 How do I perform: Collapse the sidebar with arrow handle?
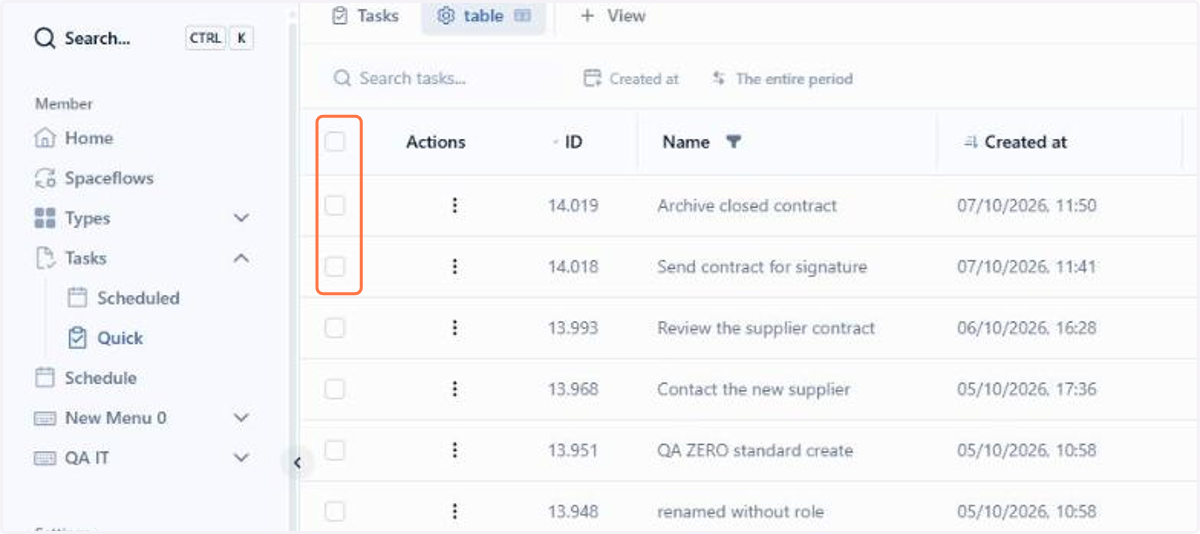click(297, 462)
